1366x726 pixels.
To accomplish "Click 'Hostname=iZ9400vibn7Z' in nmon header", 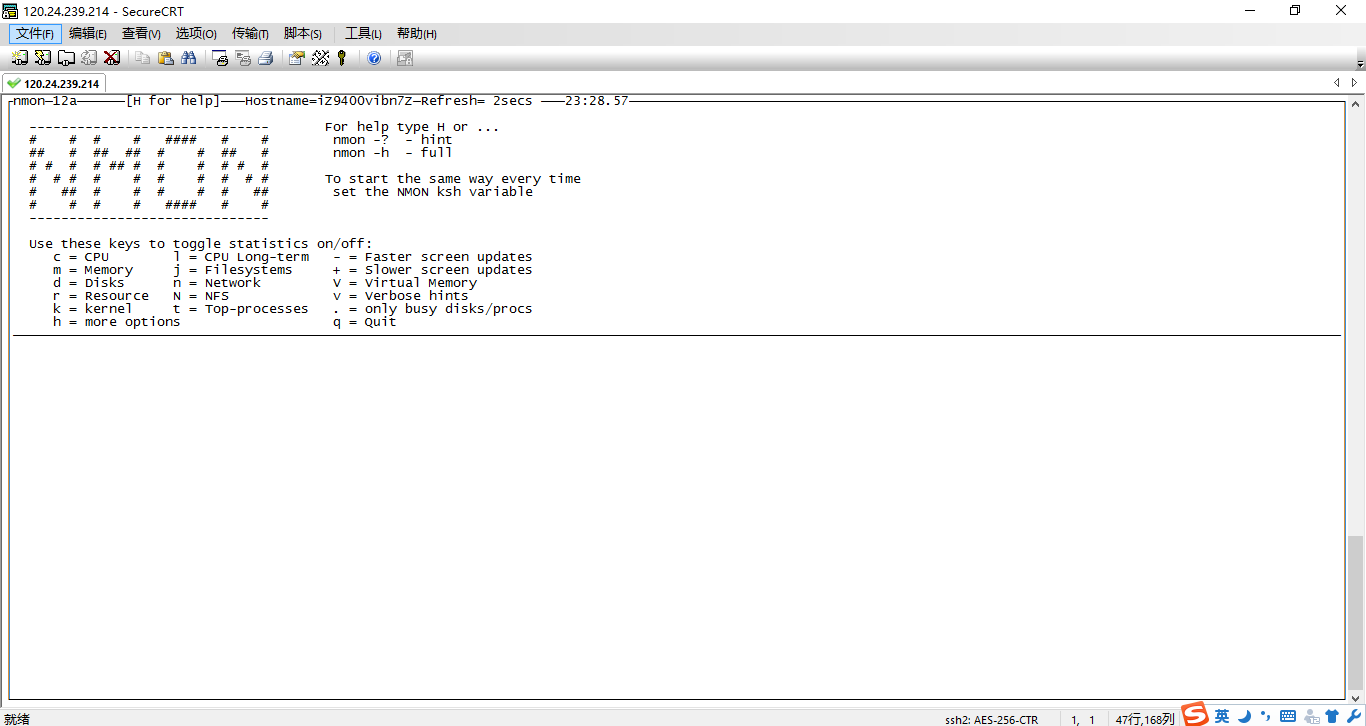I will click(x=329, y=101).
